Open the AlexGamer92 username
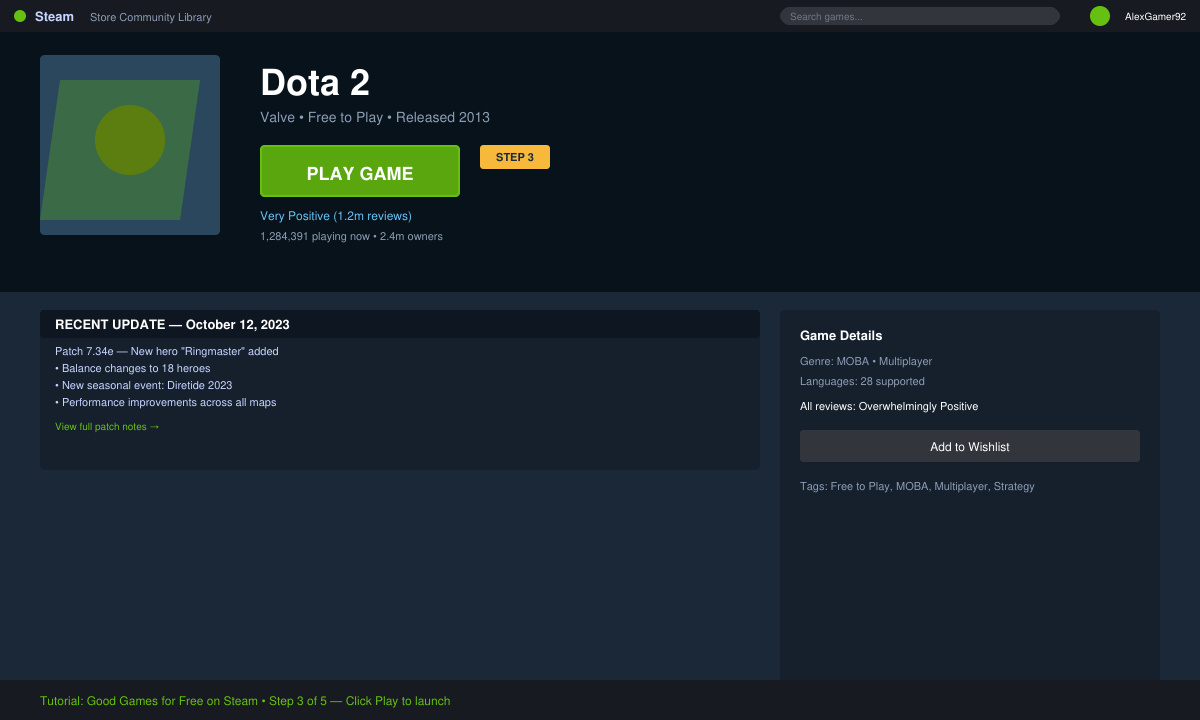Screen dimensions: 1200x720 [1155, 16]
